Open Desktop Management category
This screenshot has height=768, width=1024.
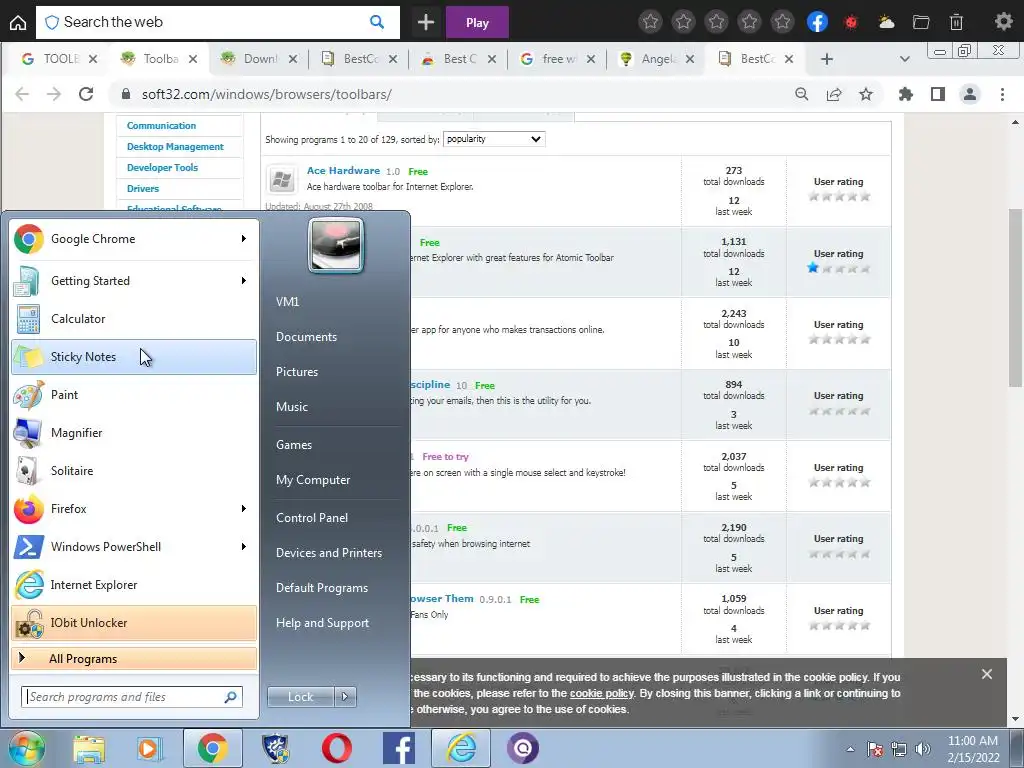175,146
